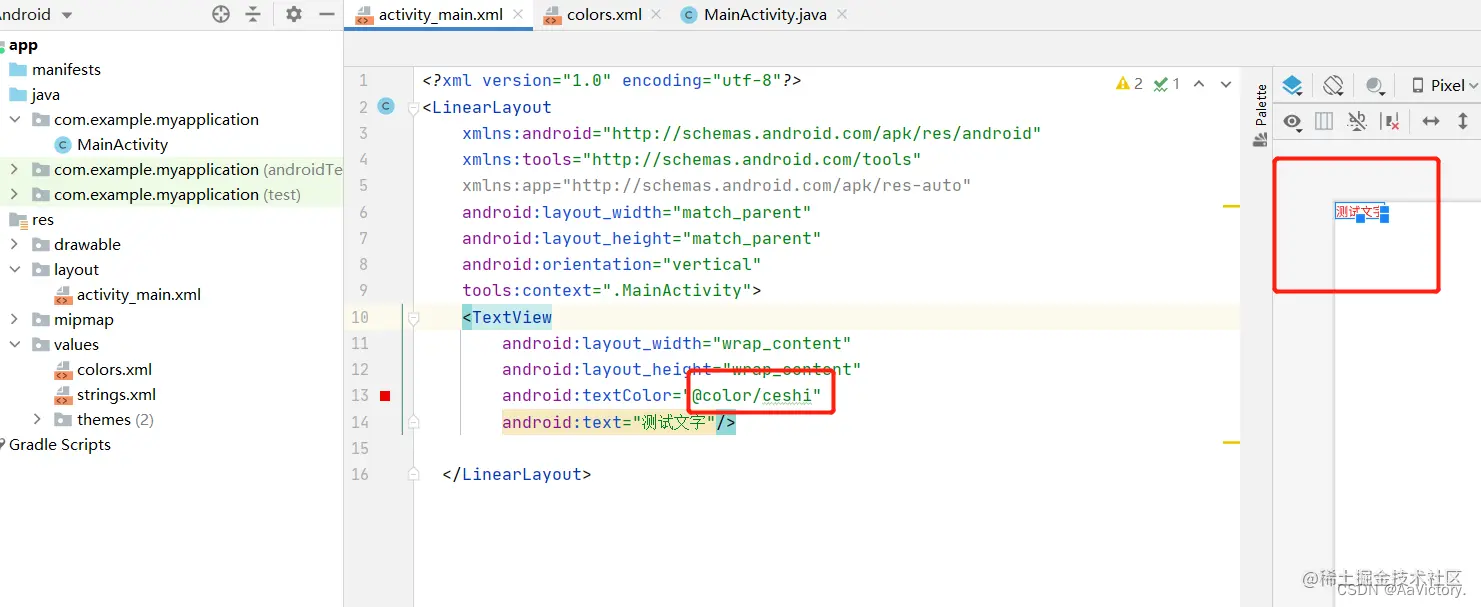Expand the themes (2) node
The width and height of the screenshot is (1481, 607).
click(x=37, y=419)
